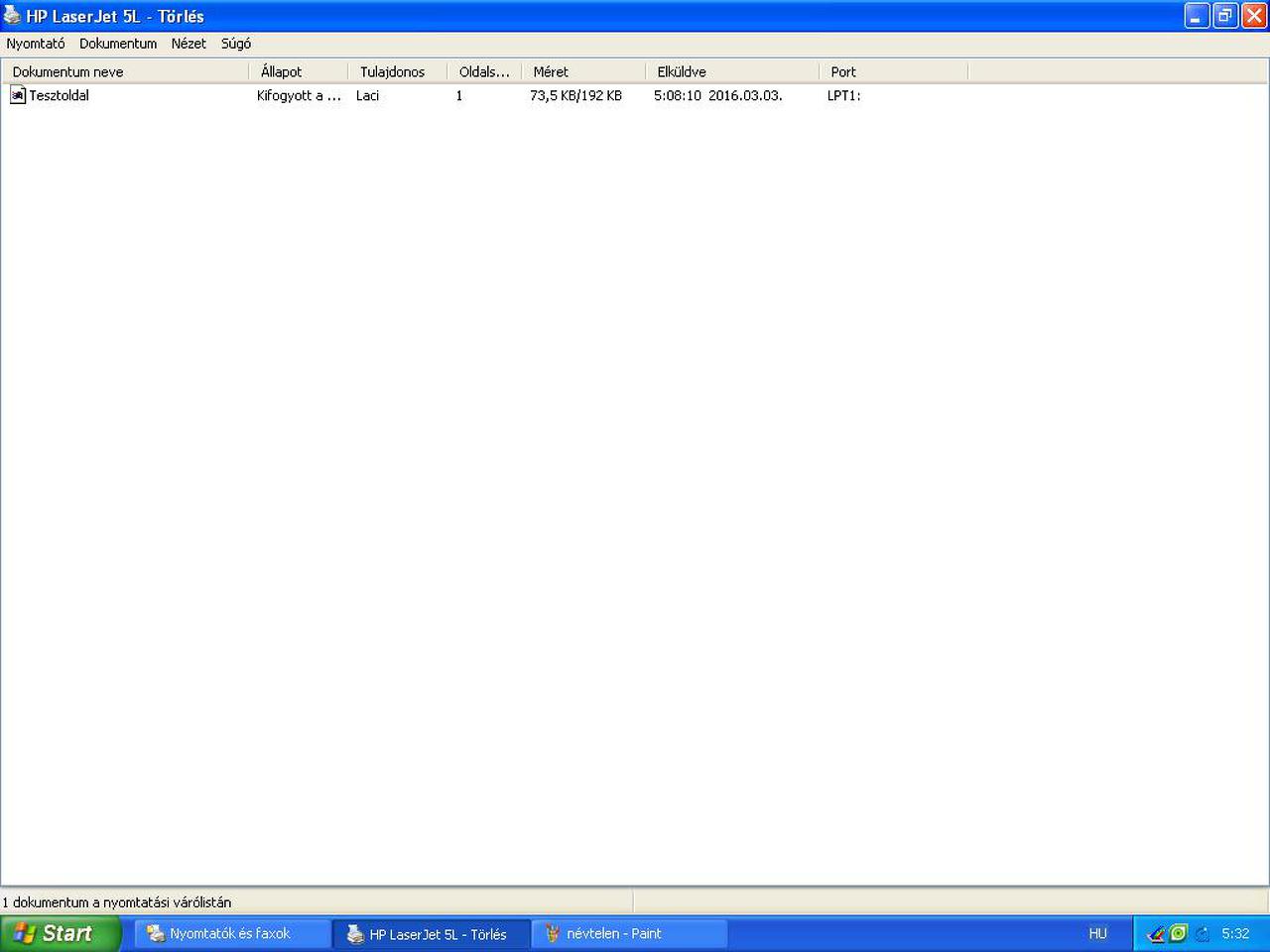1270x952 pixels.
Task: Click the size value 73,5 KB/192 KB
Action: (575, 95)
